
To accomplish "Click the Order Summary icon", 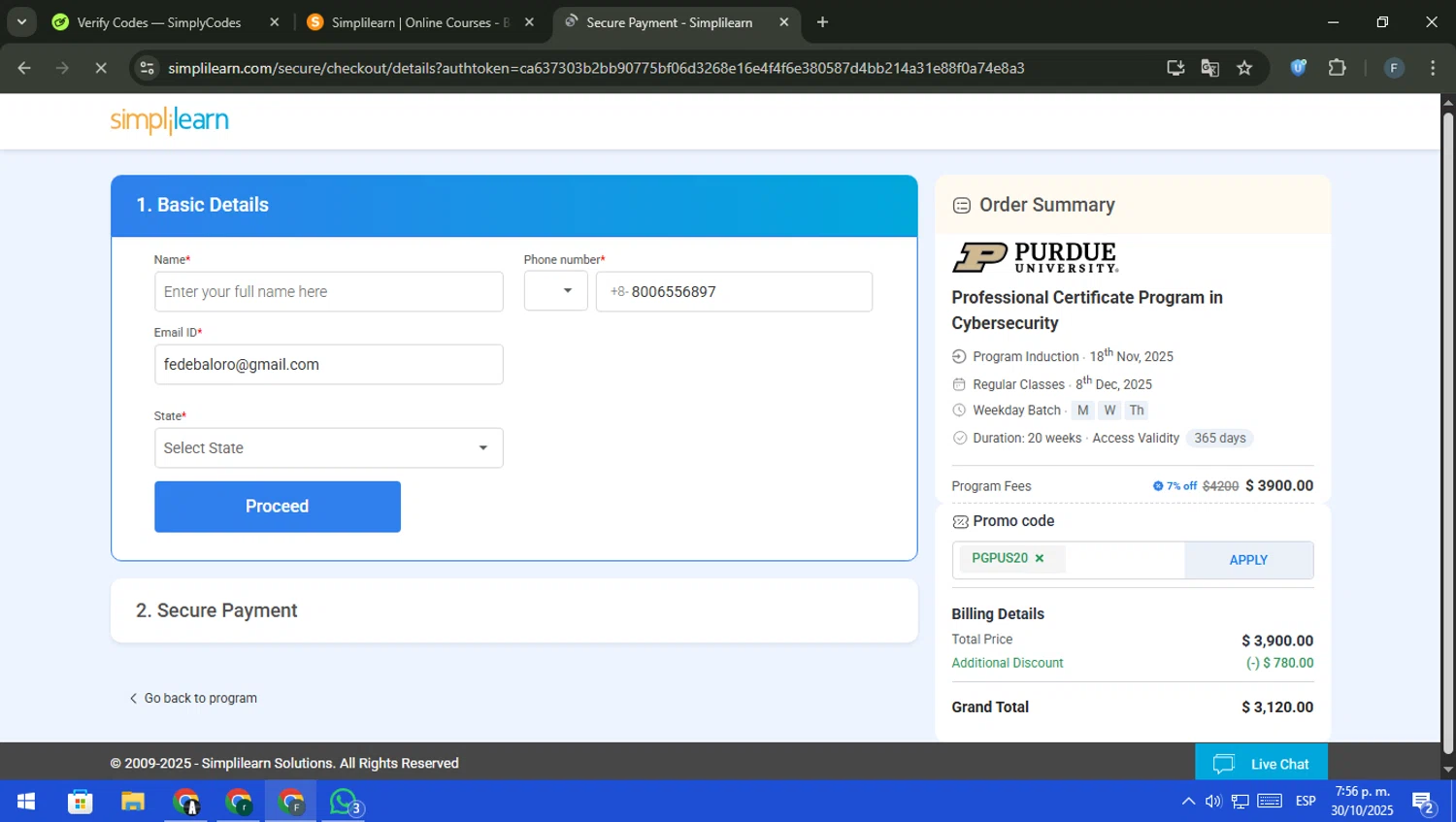I will tap(962, 205).
